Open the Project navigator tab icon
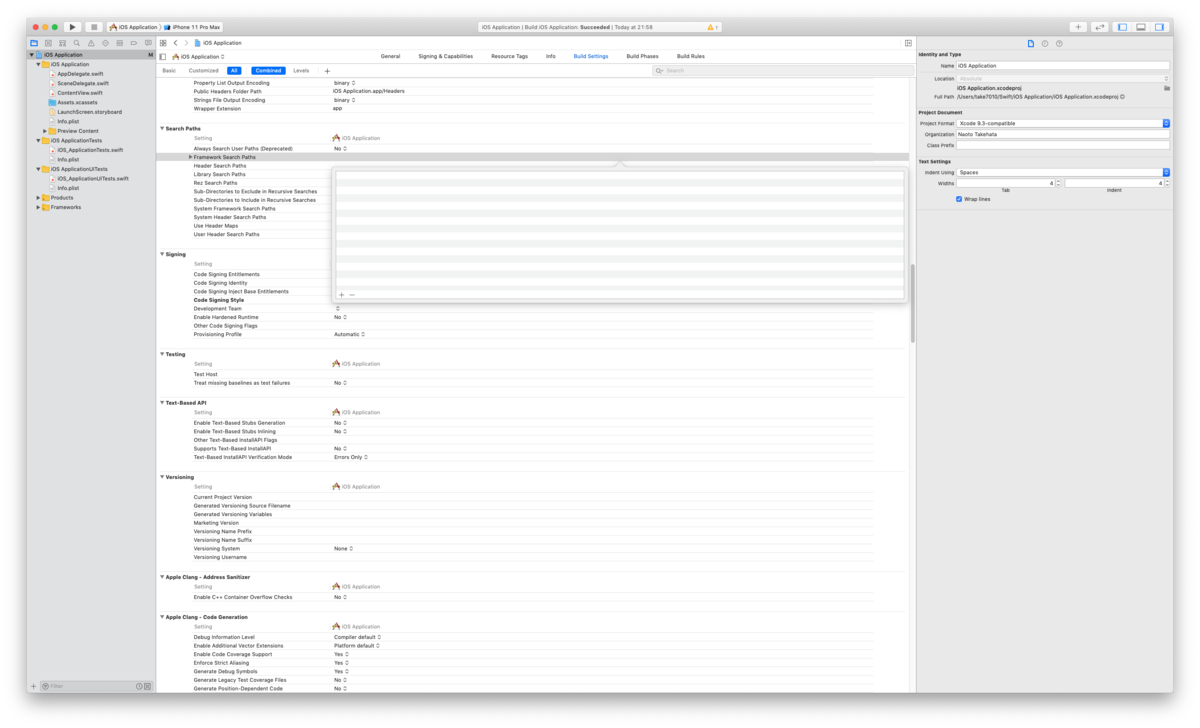 pyautogui.click(x=34, y=43)
